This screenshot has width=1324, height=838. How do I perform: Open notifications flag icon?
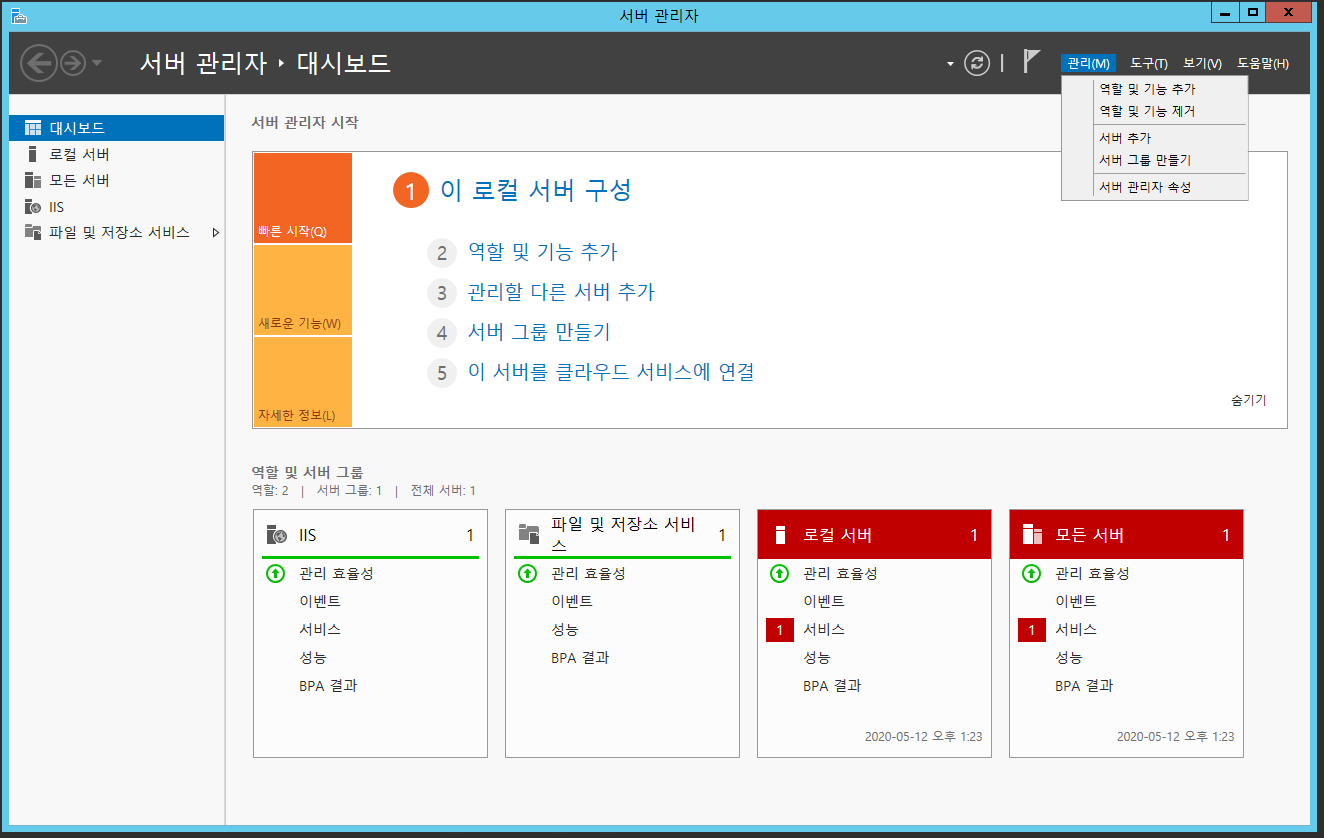pyautogui.click(x=1032, y=61)
